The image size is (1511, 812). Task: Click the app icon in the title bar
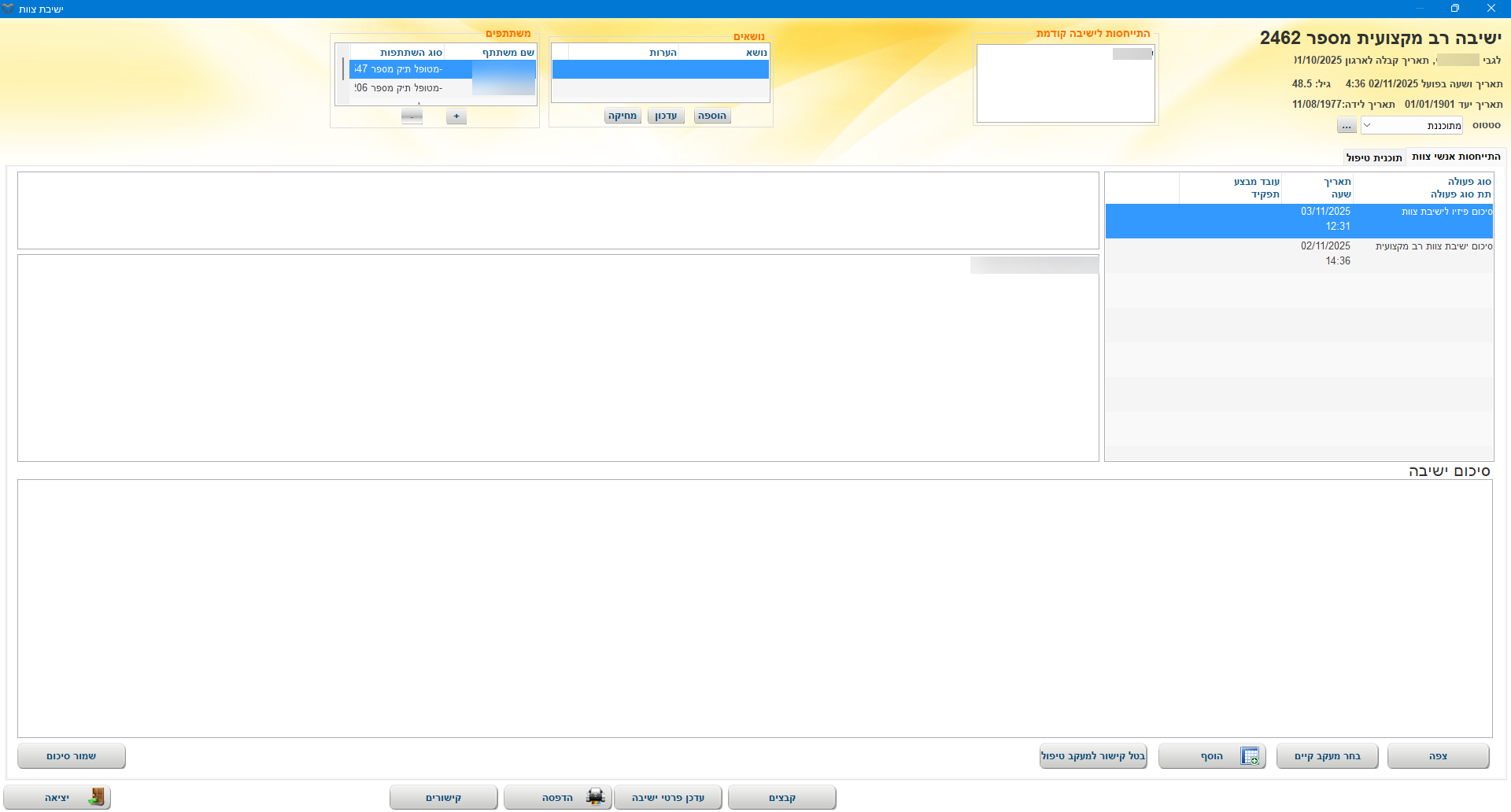pyautogui.click(x=8, y=9)
